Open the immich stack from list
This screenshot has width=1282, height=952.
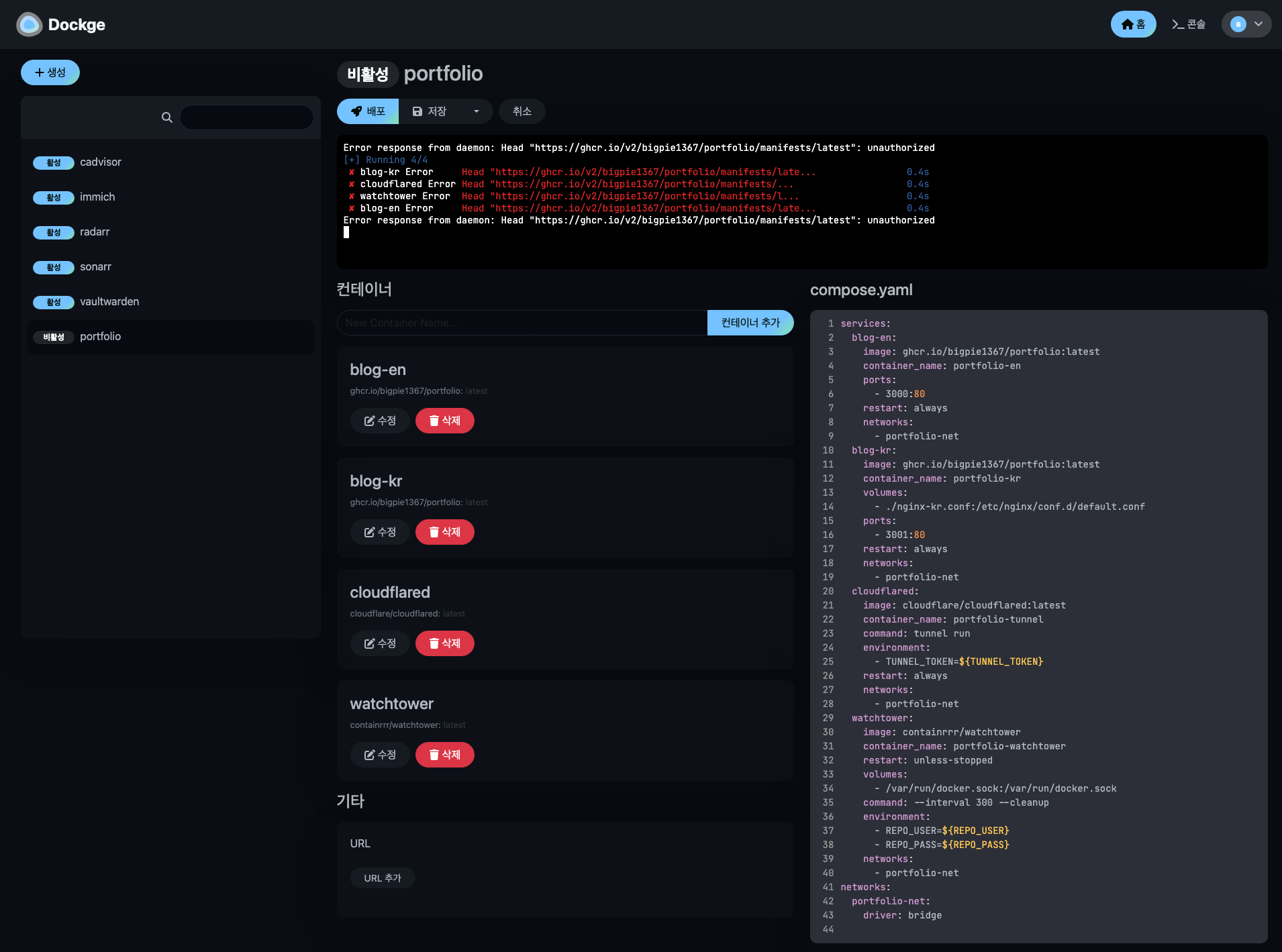(97, 197)
